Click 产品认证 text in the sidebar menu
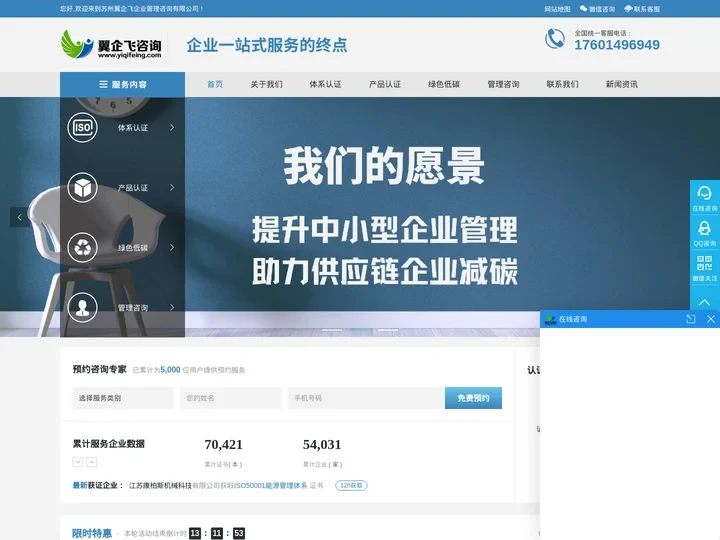The height and width of the screenshot is (540, 720). point(133,188)
